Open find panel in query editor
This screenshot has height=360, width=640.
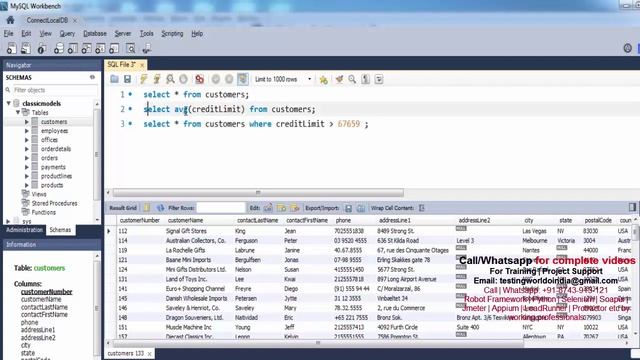coord(352,79)
